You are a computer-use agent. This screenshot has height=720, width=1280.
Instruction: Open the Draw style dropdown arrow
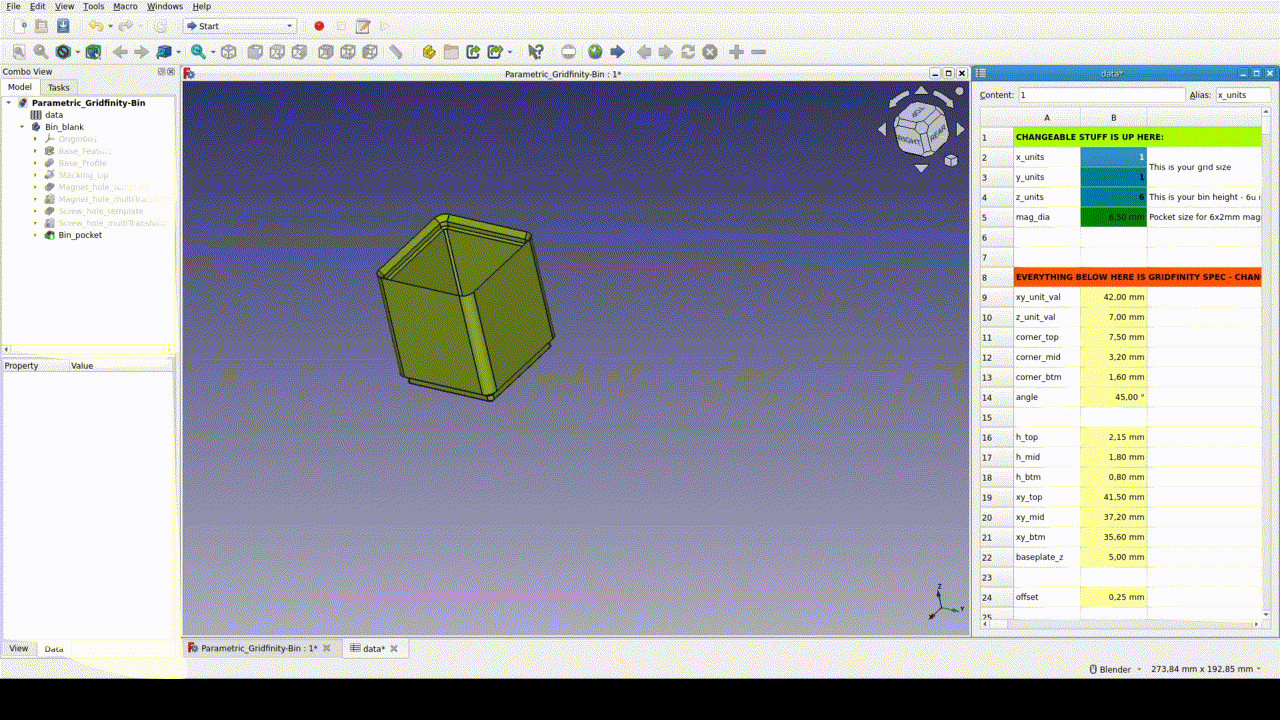click(x=76, y=52)
